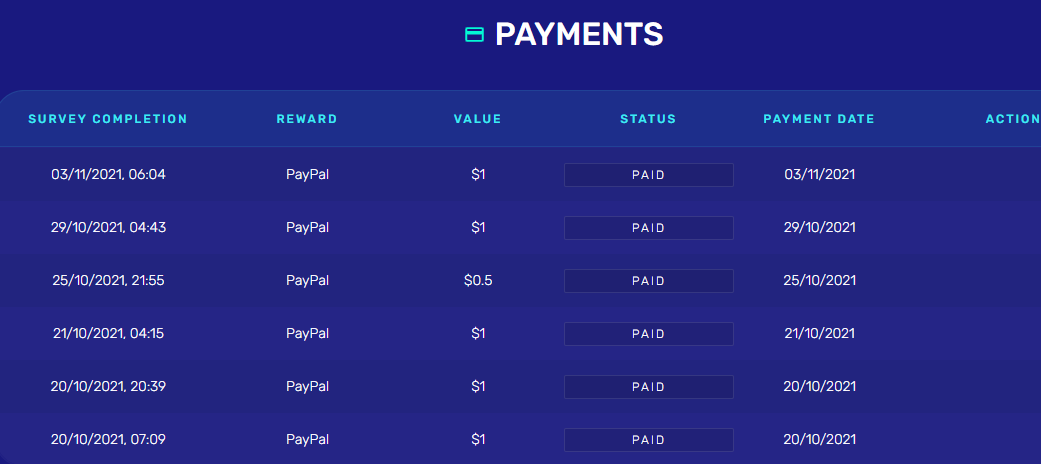Click the PAID status for 20/10/2021, 20:39
Screen dimensions: 1041x464
click(648, 387)
